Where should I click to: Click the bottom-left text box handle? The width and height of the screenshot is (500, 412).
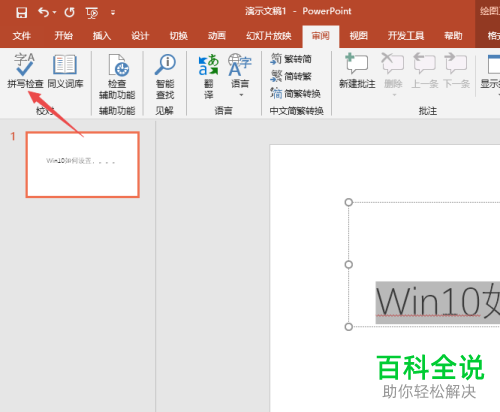point(349,327)
